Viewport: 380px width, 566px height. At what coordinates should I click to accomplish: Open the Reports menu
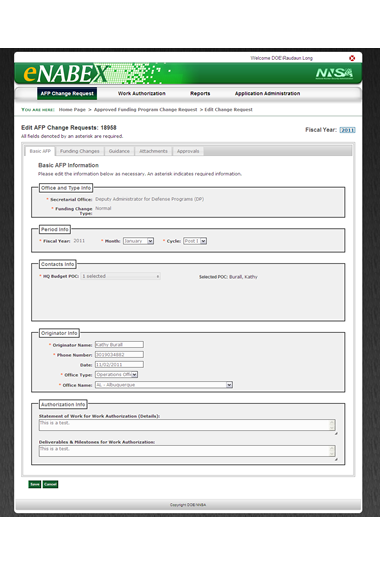click(x=200, y=93)
